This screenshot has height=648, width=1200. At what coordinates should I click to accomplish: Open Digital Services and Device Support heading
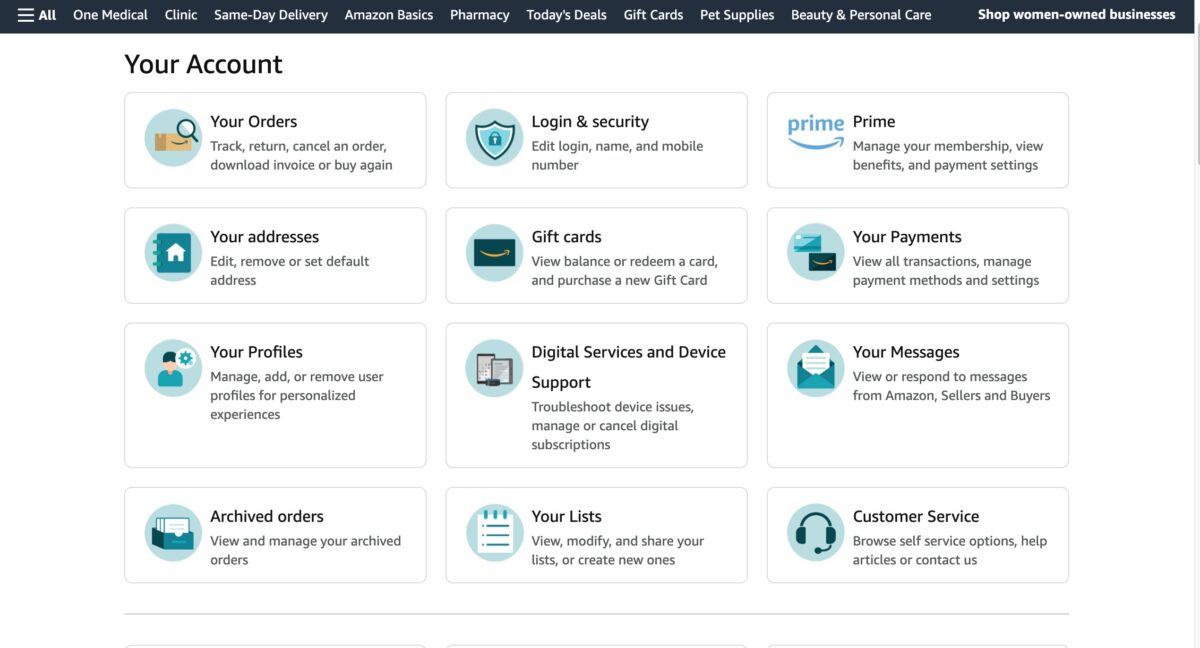click(629, 366)
